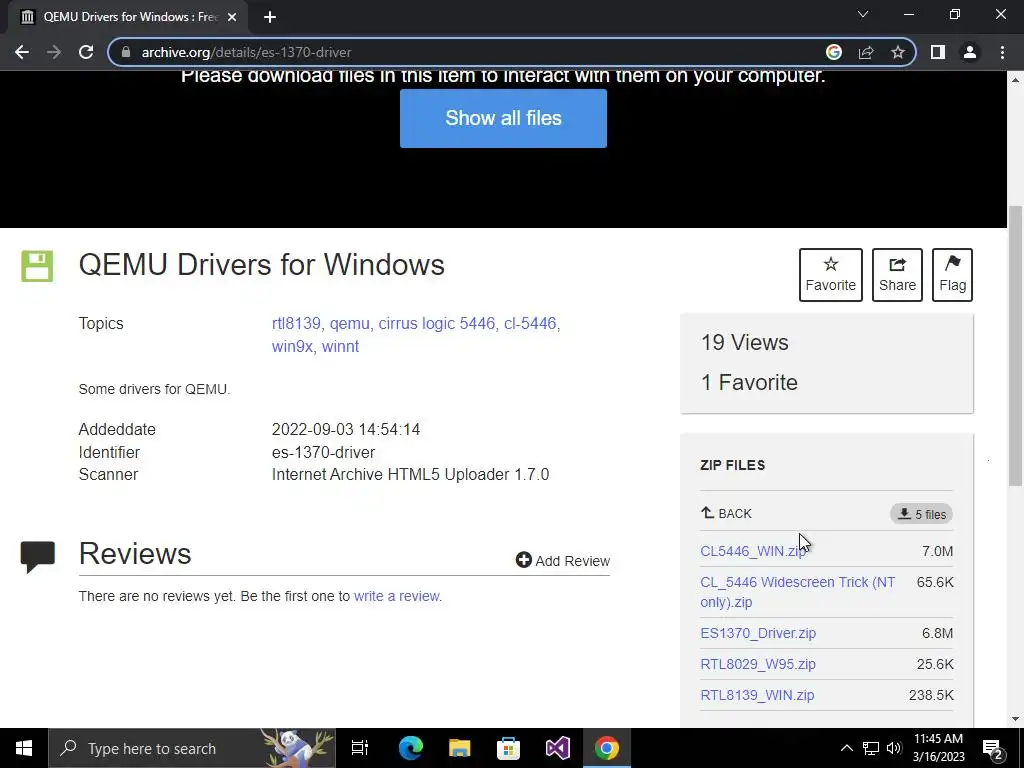Viewport: 1024px width, 768px height.
Task: Open File Explorer from taskbar
Action: [x=460, y=748]
